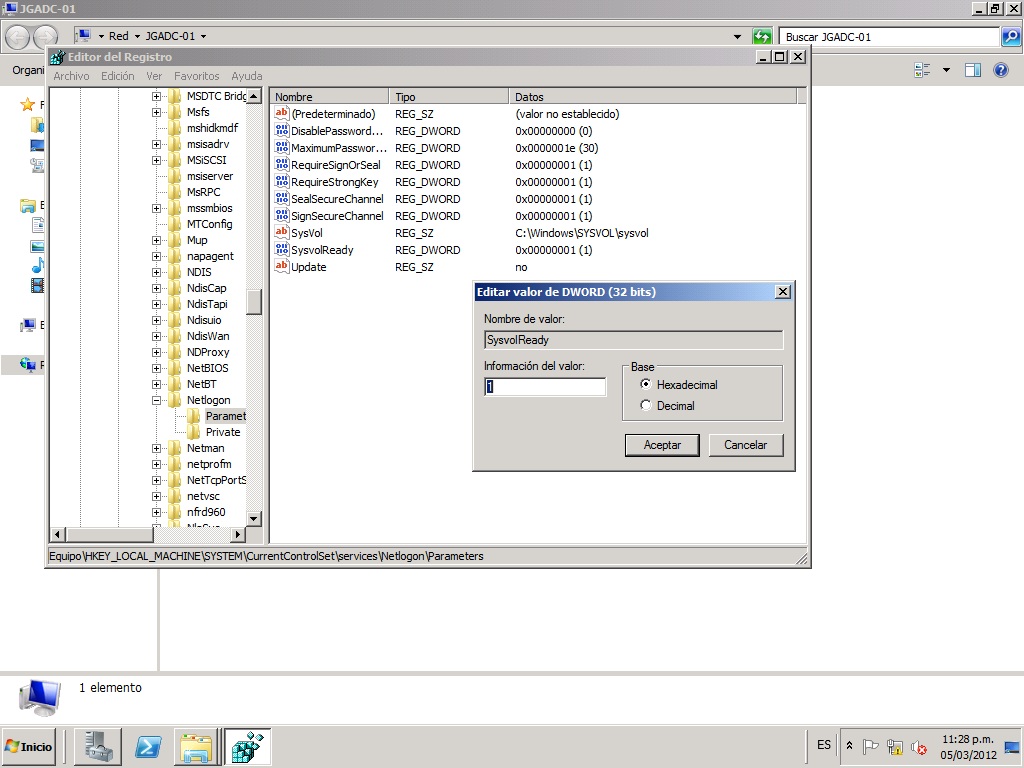Image resolution: width=1024 pixels, height=768 pixels.
Task: Open the Inicio start button
Action: 29,746
